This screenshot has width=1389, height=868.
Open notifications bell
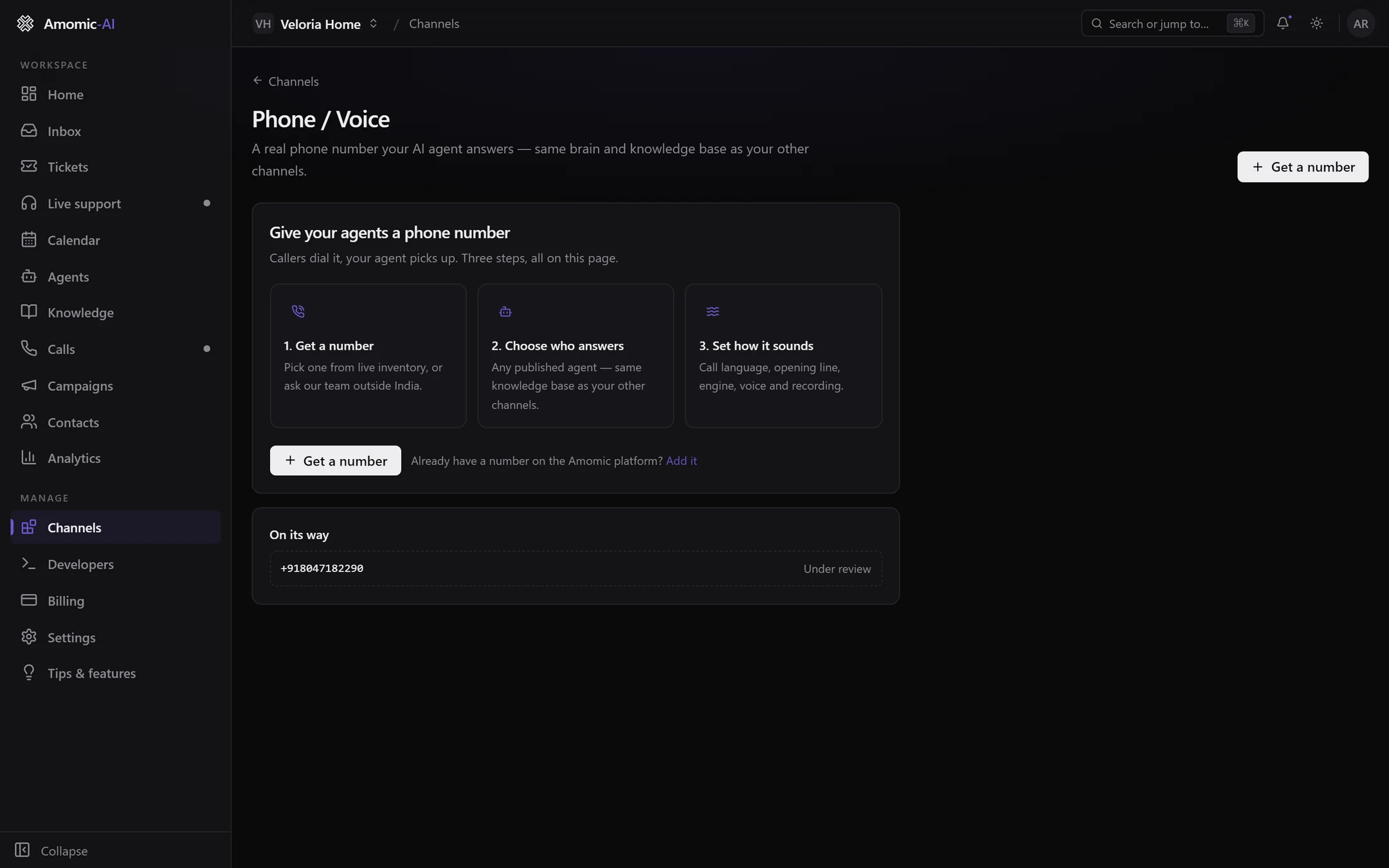1283,23
